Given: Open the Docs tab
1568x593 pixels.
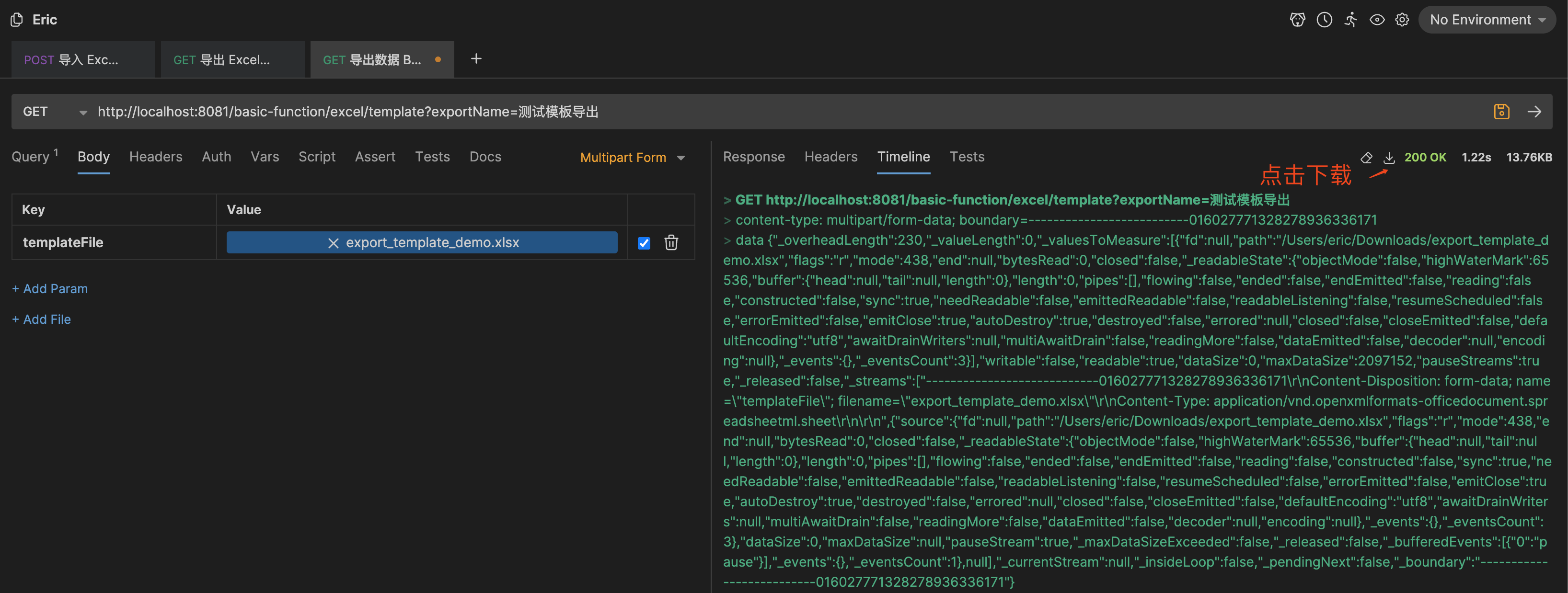Looking at the screenshot, I should coord(485,156).
